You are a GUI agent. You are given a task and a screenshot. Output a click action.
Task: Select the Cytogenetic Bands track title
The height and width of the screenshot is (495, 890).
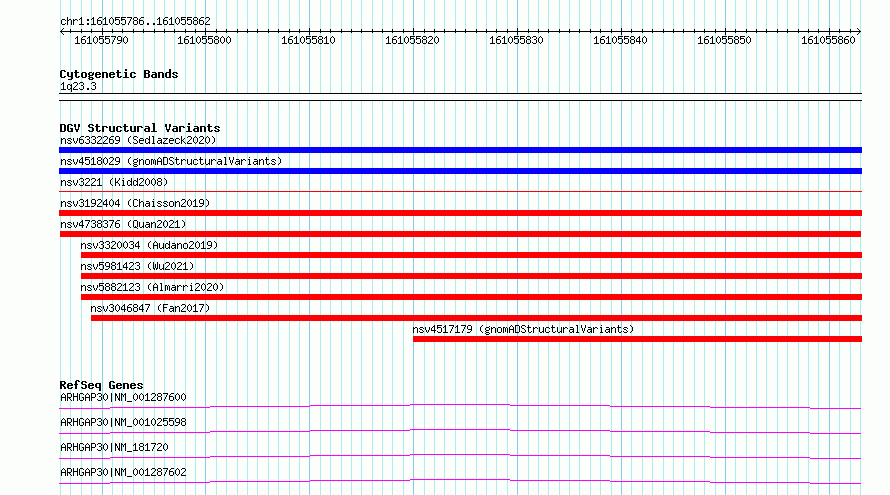pyautogui.click(x=119, y=74)
